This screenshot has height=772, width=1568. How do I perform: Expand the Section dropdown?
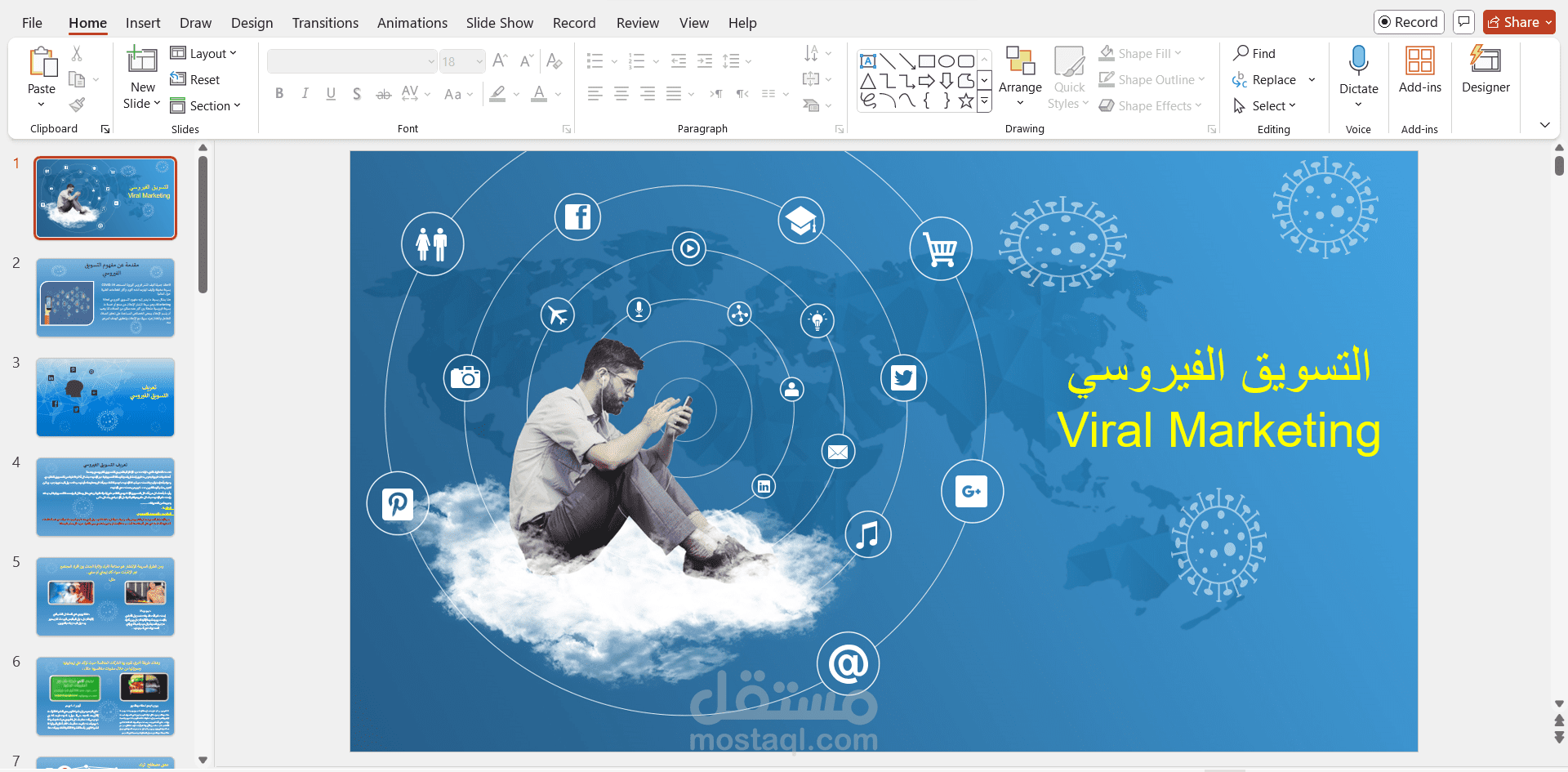coord(206,105)
